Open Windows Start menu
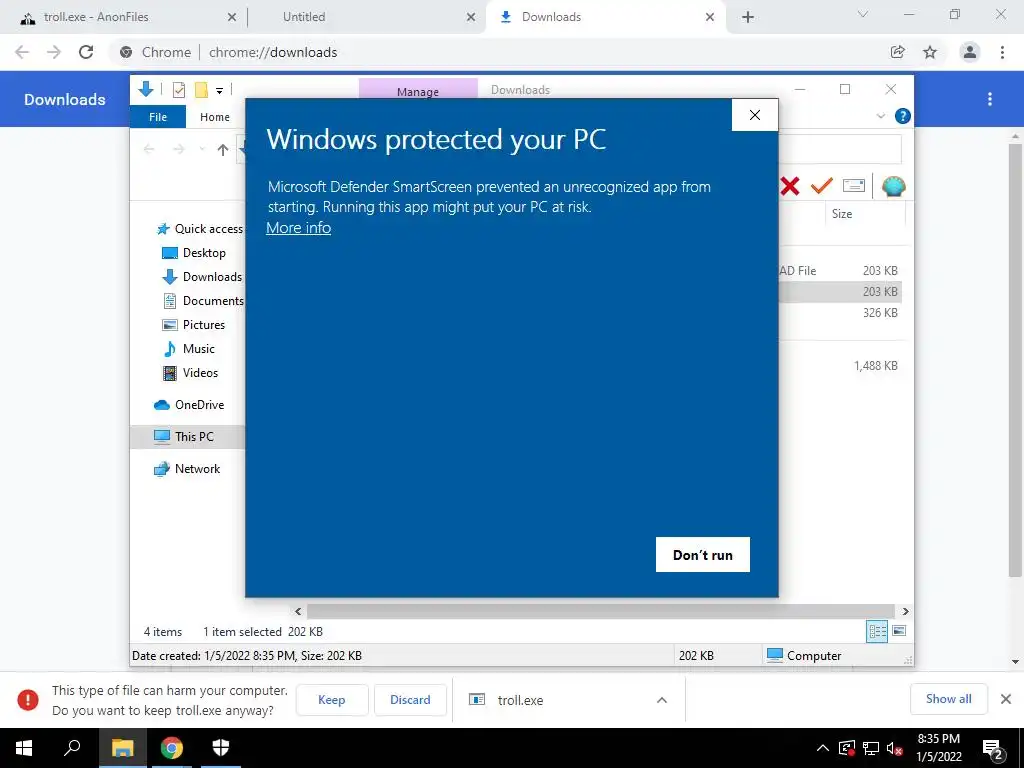 point(24,748)
